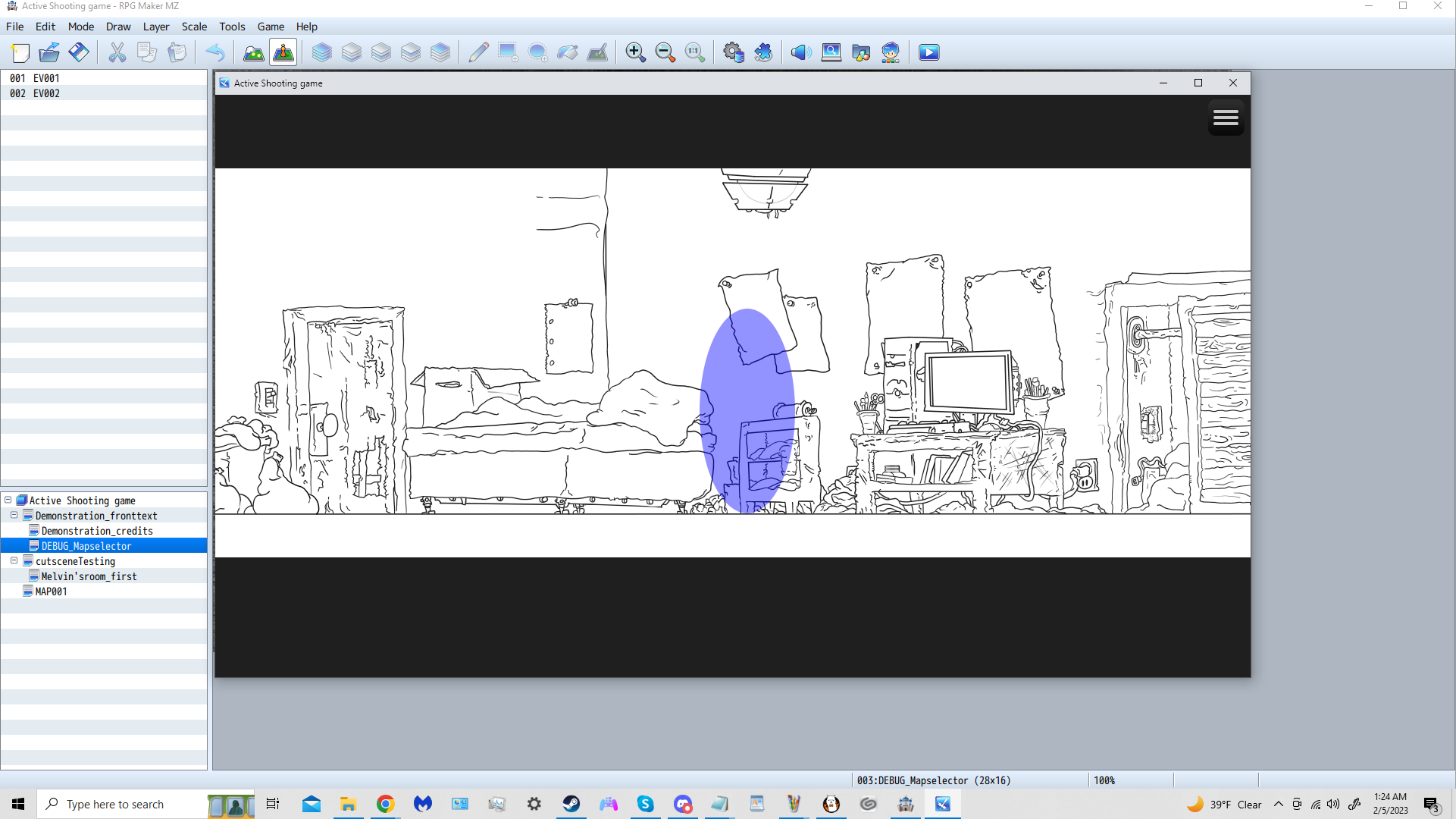Select the Demonstration_fronttext map
Image resolution: width=1456 pixels, height=819 pixels.
pos(96,516)
